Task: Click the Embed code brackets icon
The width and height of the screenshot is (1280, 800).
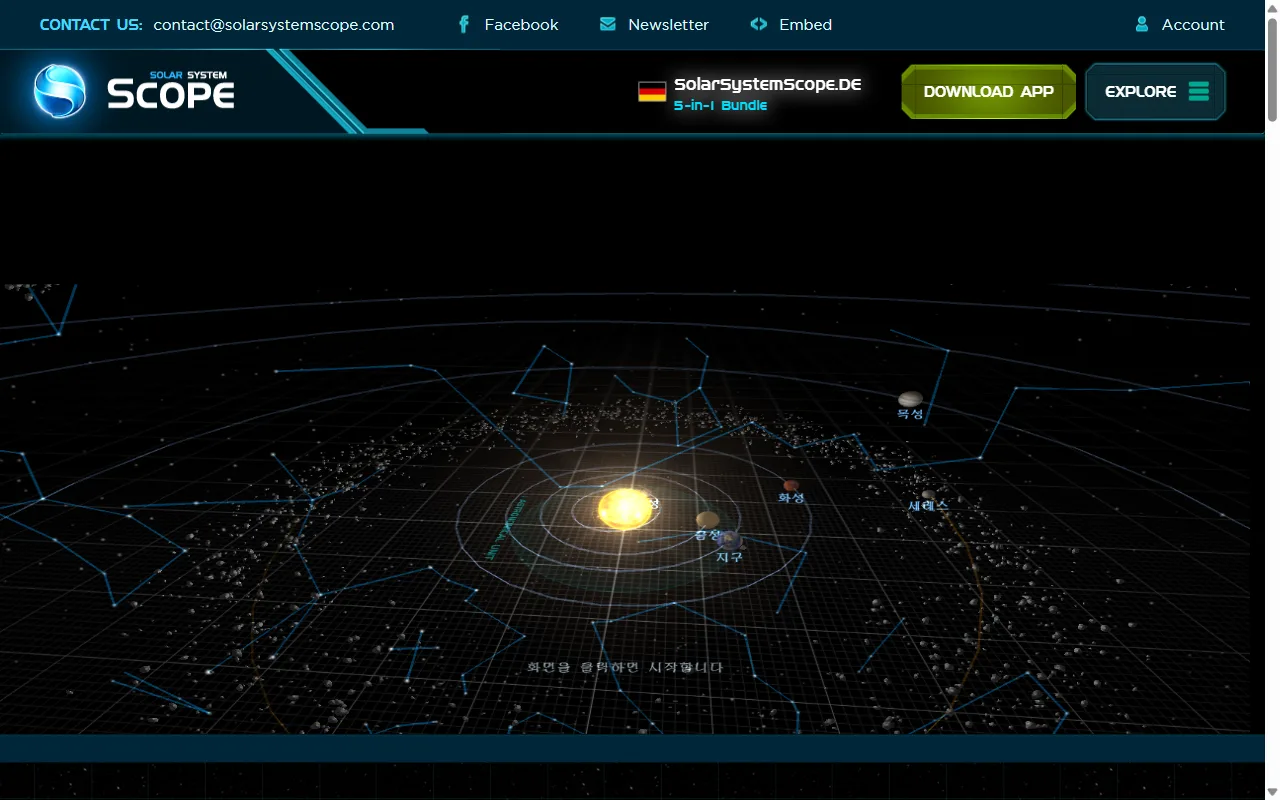Action: tap(759, 24)
